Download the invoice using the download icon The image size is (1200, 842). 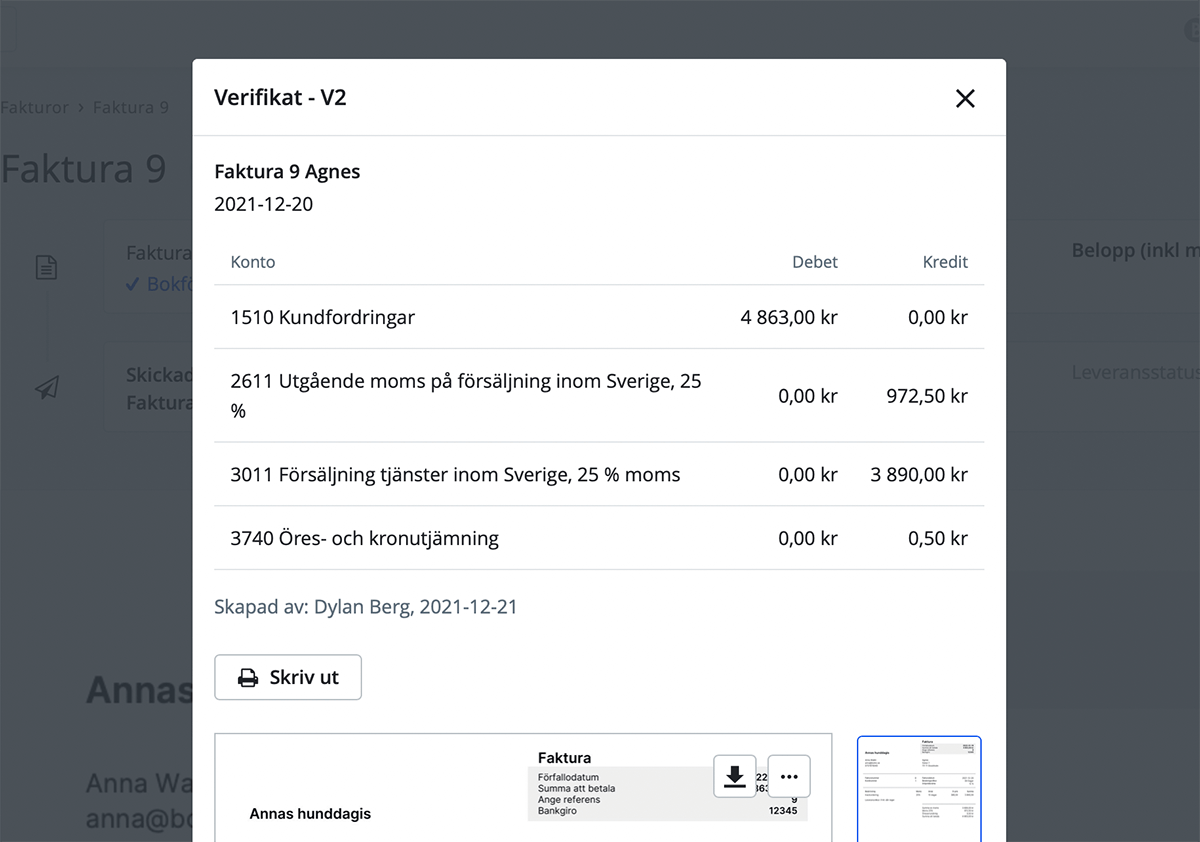coord(735,776)
